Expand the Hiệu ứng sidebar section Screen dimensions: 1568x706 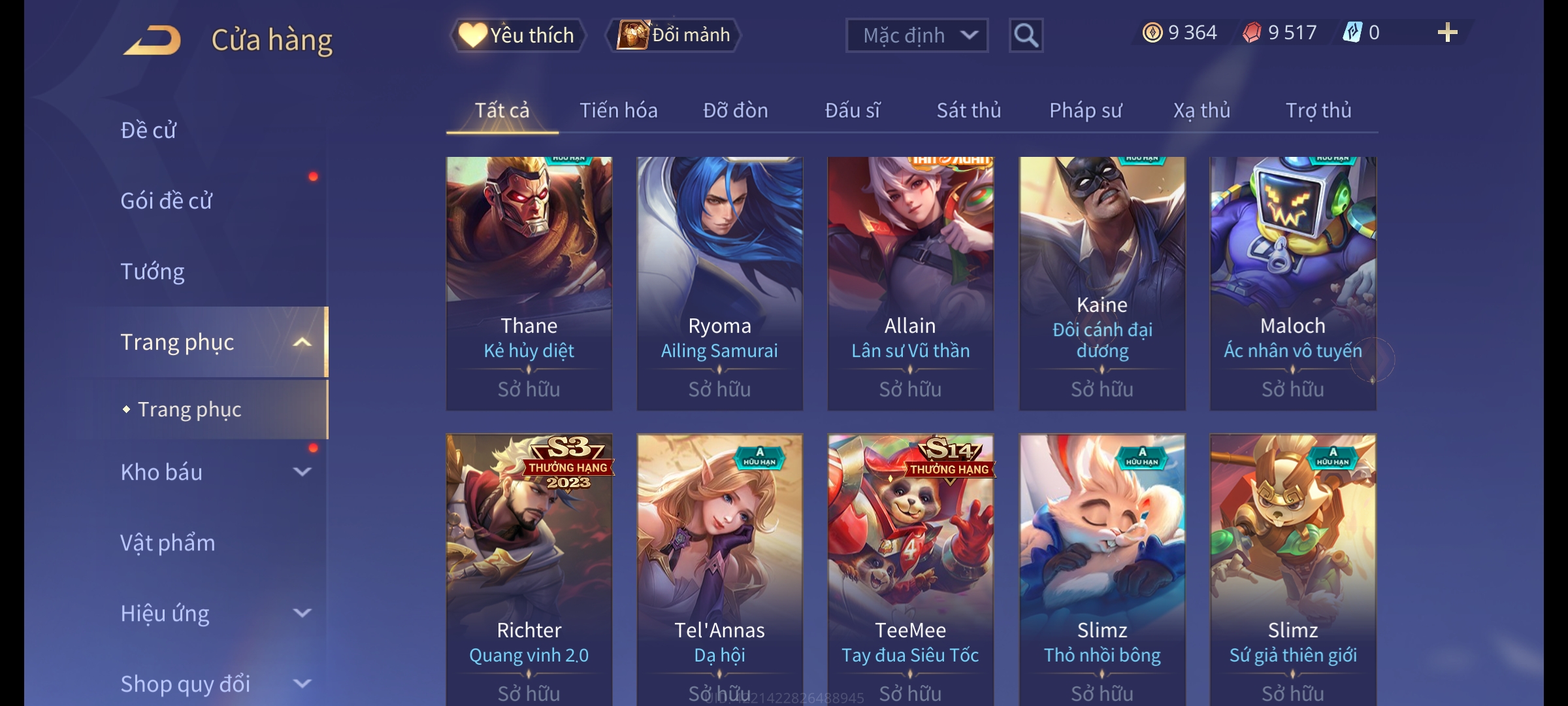coord(301,613)
